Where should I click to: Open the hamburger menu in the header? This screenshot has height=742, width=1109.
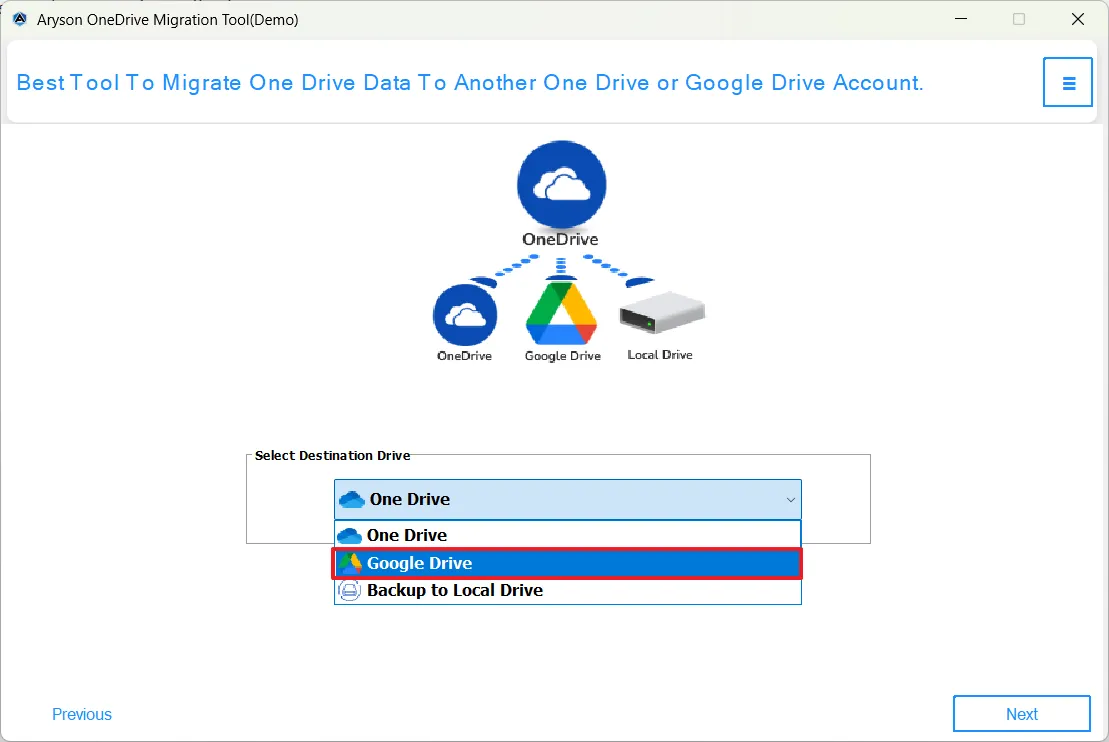[1068, 83]
